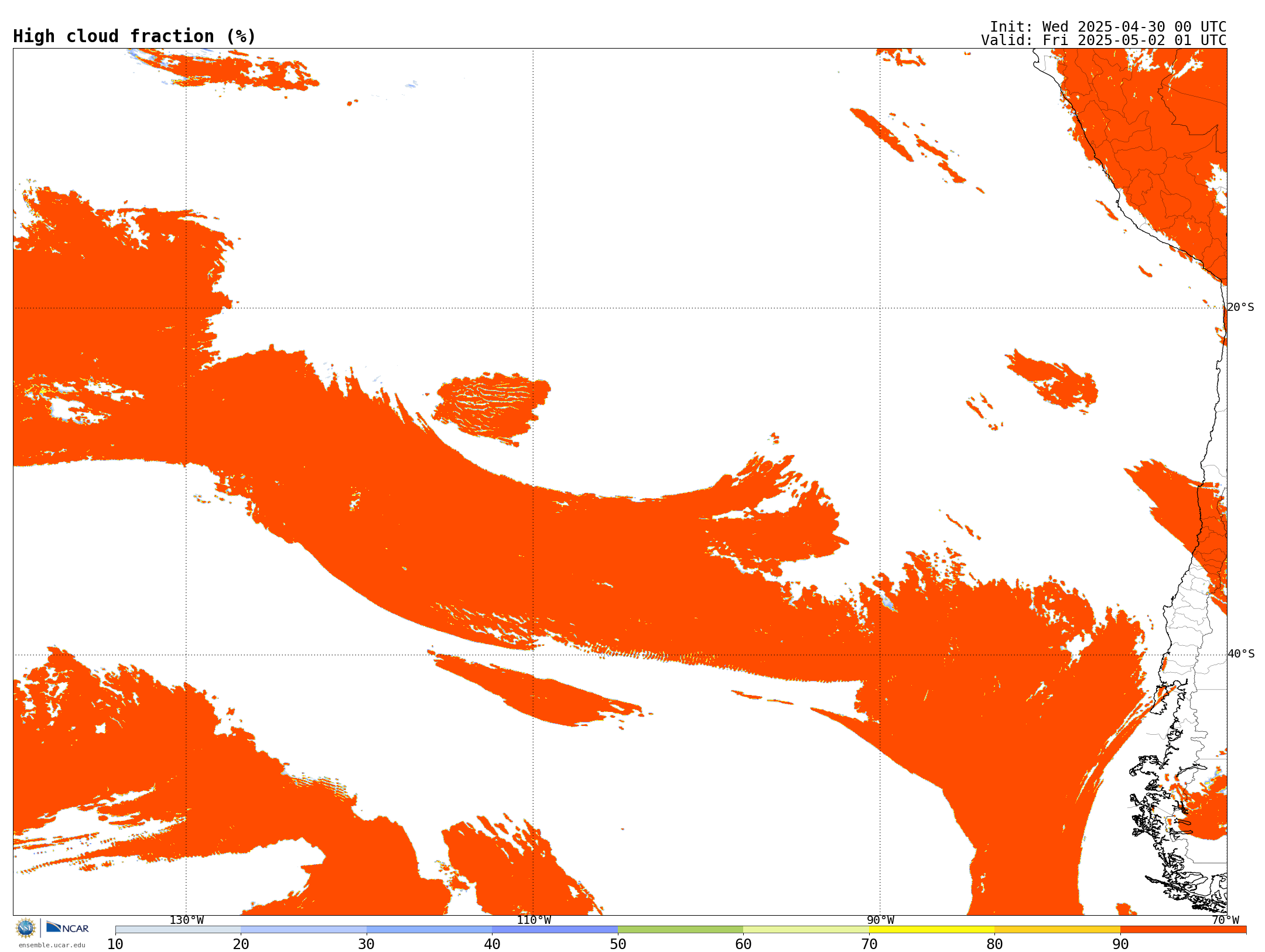Click the NCAR logo

[x=67, y=927]
